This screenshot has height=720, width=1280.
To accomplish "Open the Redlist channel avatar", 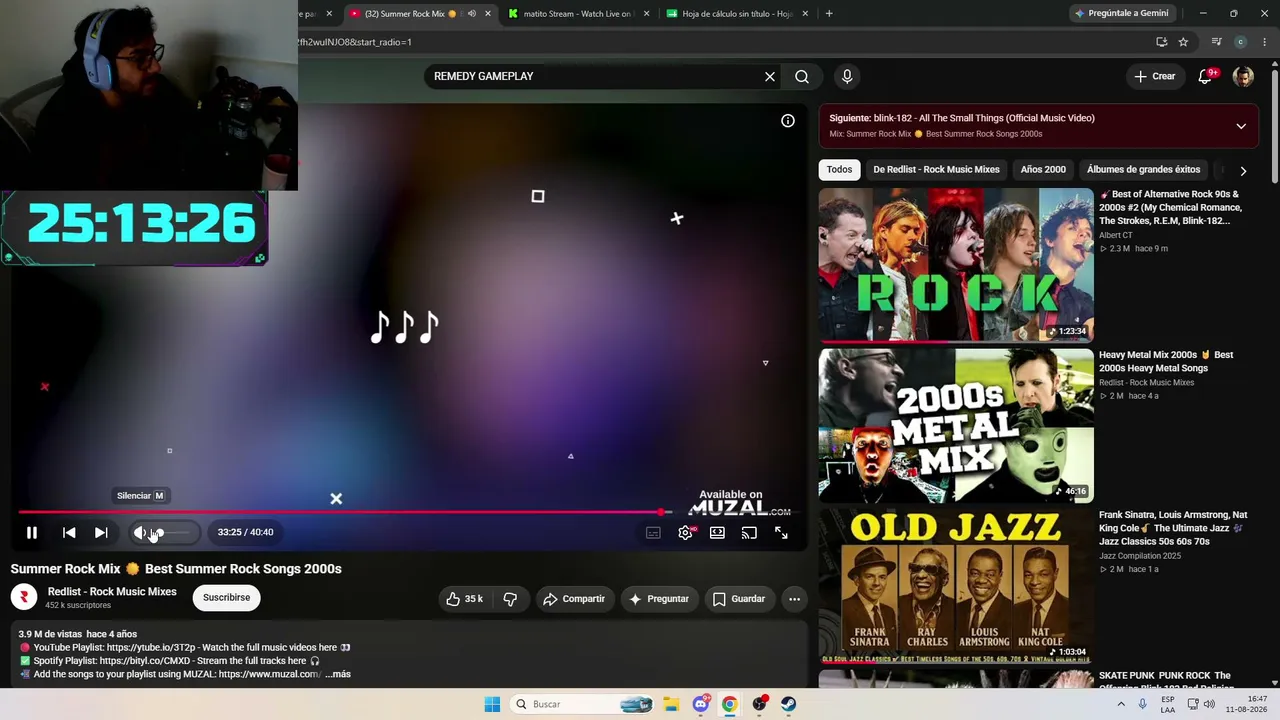I will pyautogui.click(x=24, y=597).
